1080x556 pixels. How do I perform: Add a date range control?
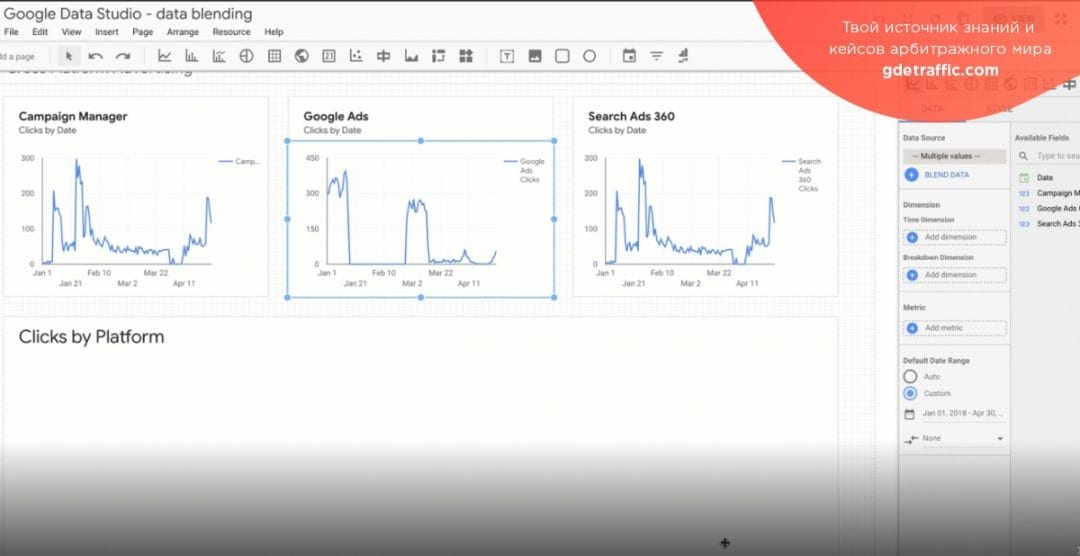[629, 57]
